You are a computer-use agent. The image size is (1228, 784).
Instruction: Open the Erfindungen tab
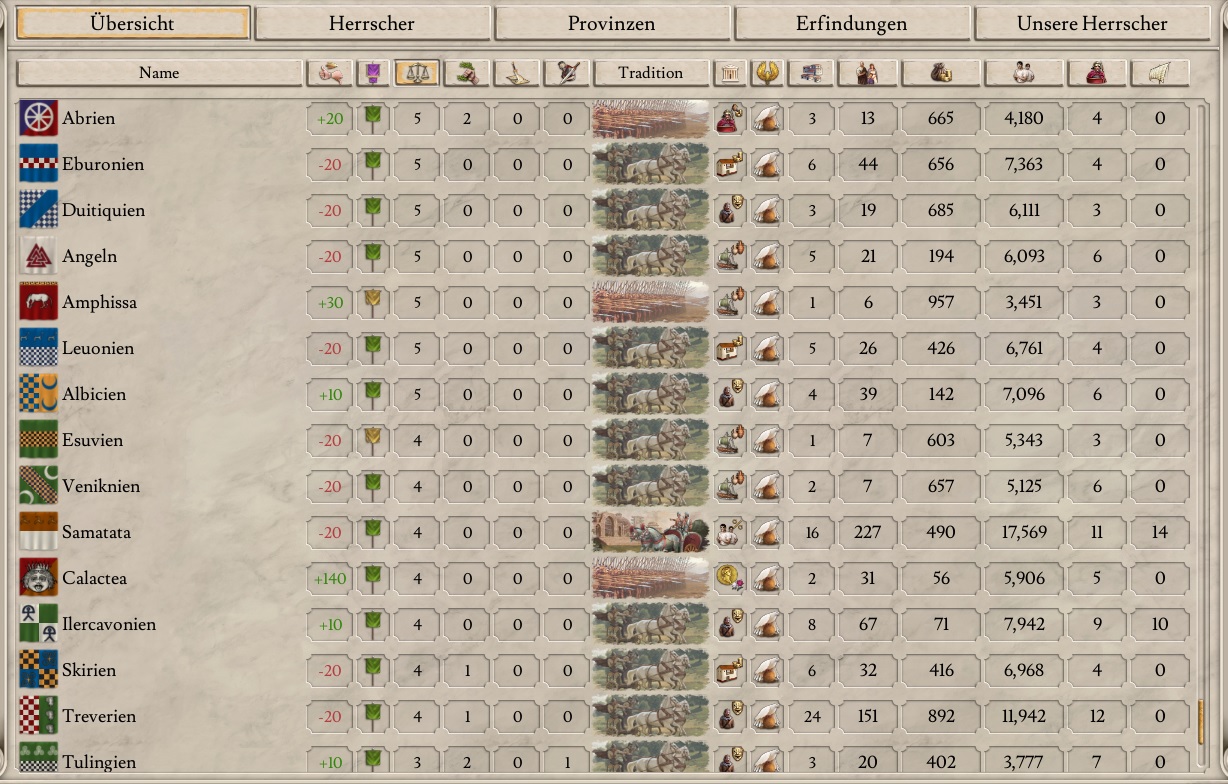click(x=852, y=23)
